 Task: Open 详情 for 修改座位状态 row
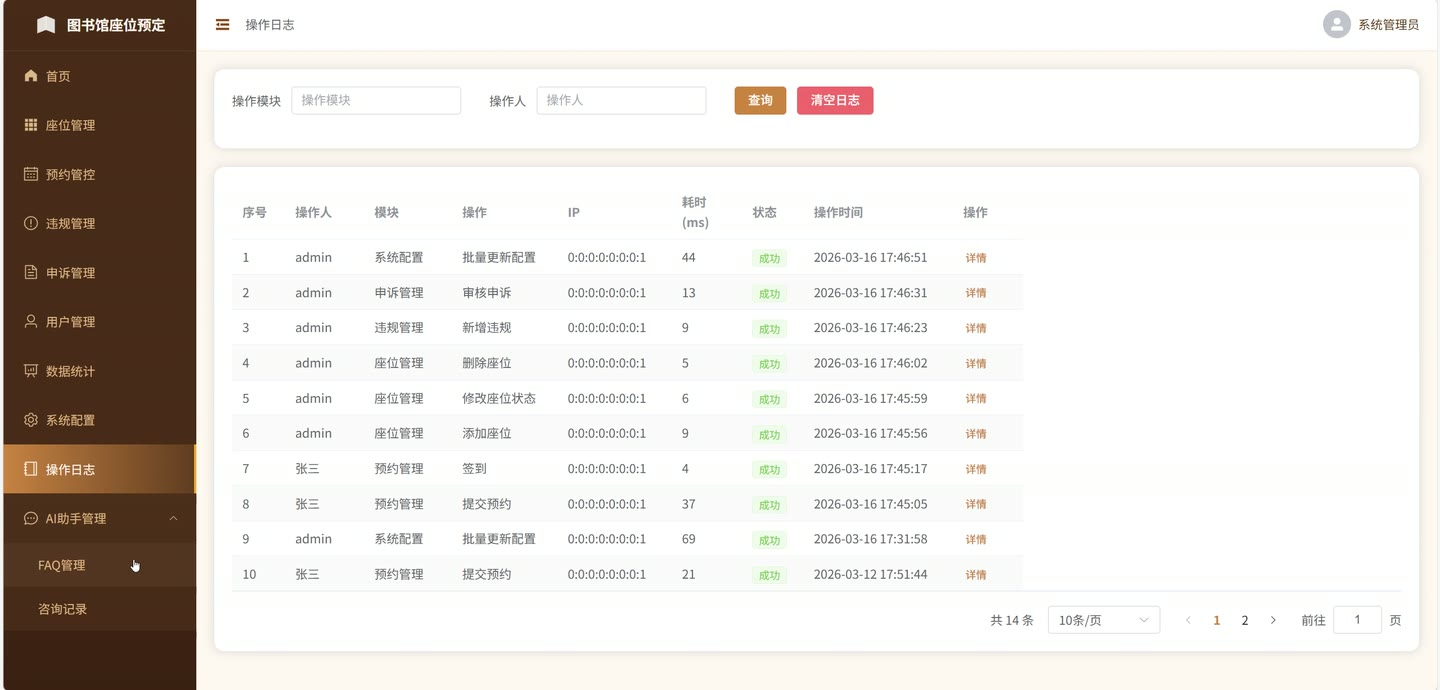(x=976, y=398)
